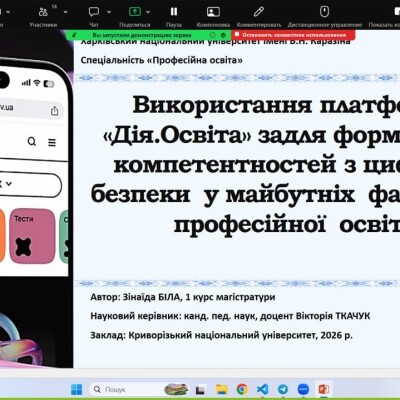Expand the participants options arrow
This screenshot has height=400, width=400.
click(66, 12)
